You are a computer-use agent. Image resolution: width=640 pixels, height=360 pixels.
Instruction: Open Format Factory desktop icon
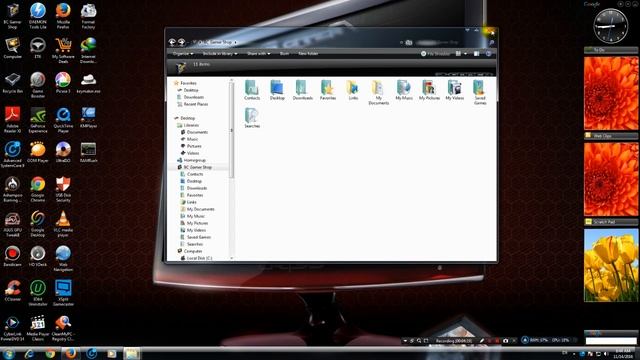point(88,16)
